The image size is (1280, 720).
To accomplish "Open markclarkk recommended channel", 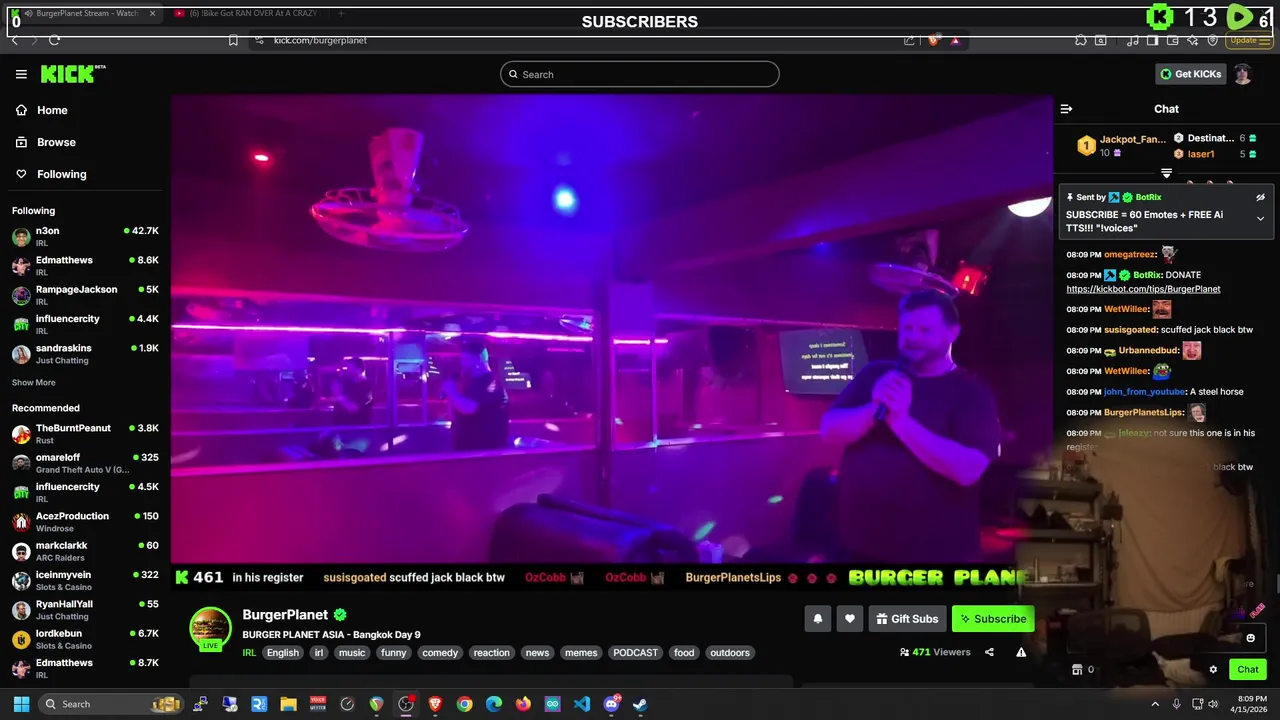I will (85, 551).
